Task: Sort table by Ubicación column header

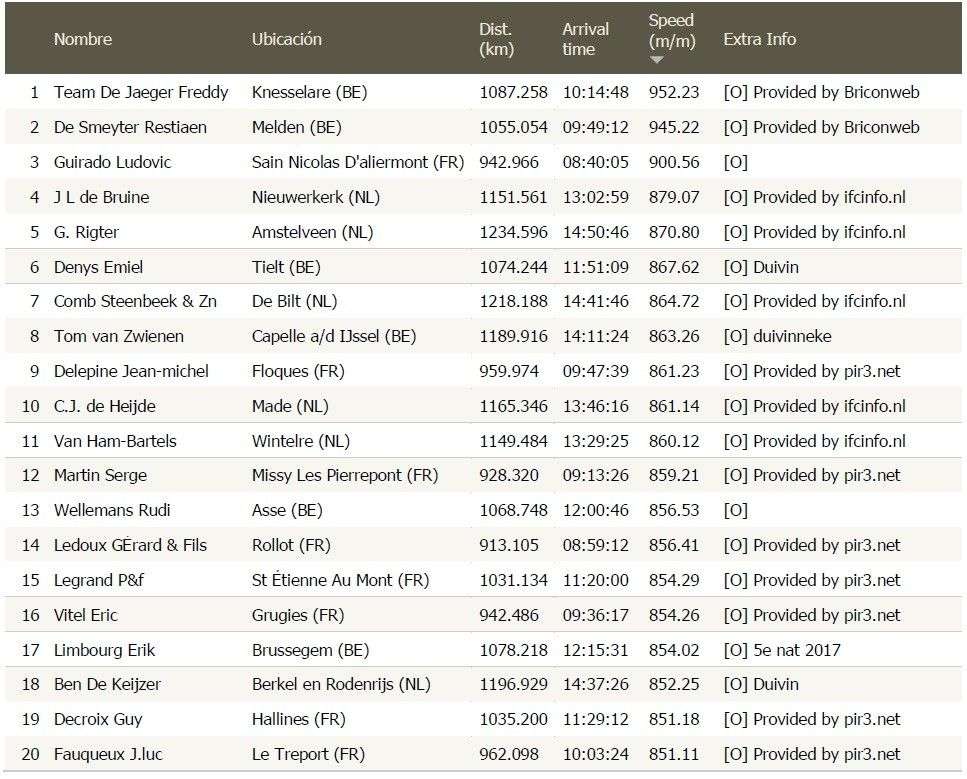Action: [x=287, y=39]
